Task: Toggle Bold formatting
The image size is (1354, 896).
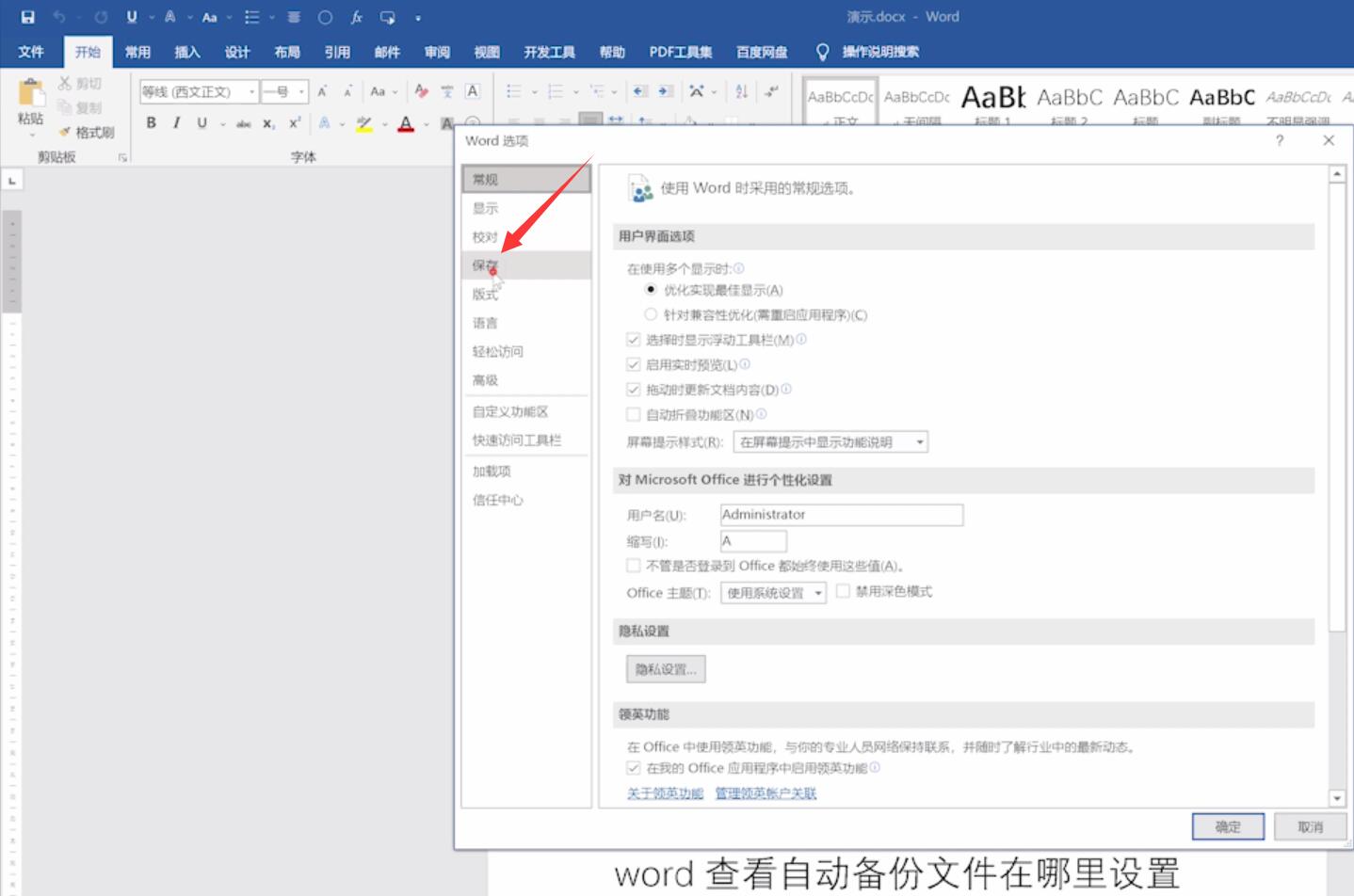Action: 151,122
